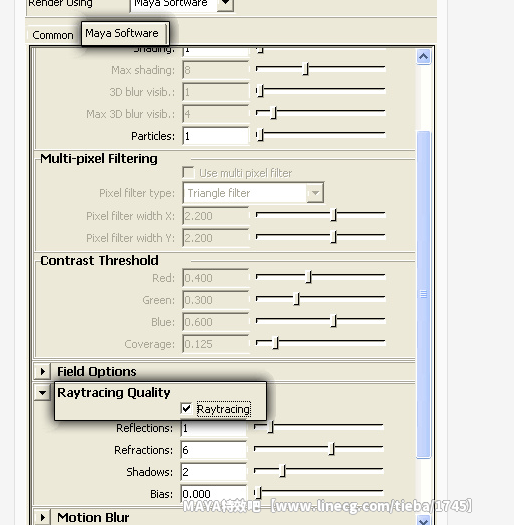The width and height of the screenshot is (514, 525).
Task: Click the 3D blur visib. value field
Action: click(x=216, y=92)
